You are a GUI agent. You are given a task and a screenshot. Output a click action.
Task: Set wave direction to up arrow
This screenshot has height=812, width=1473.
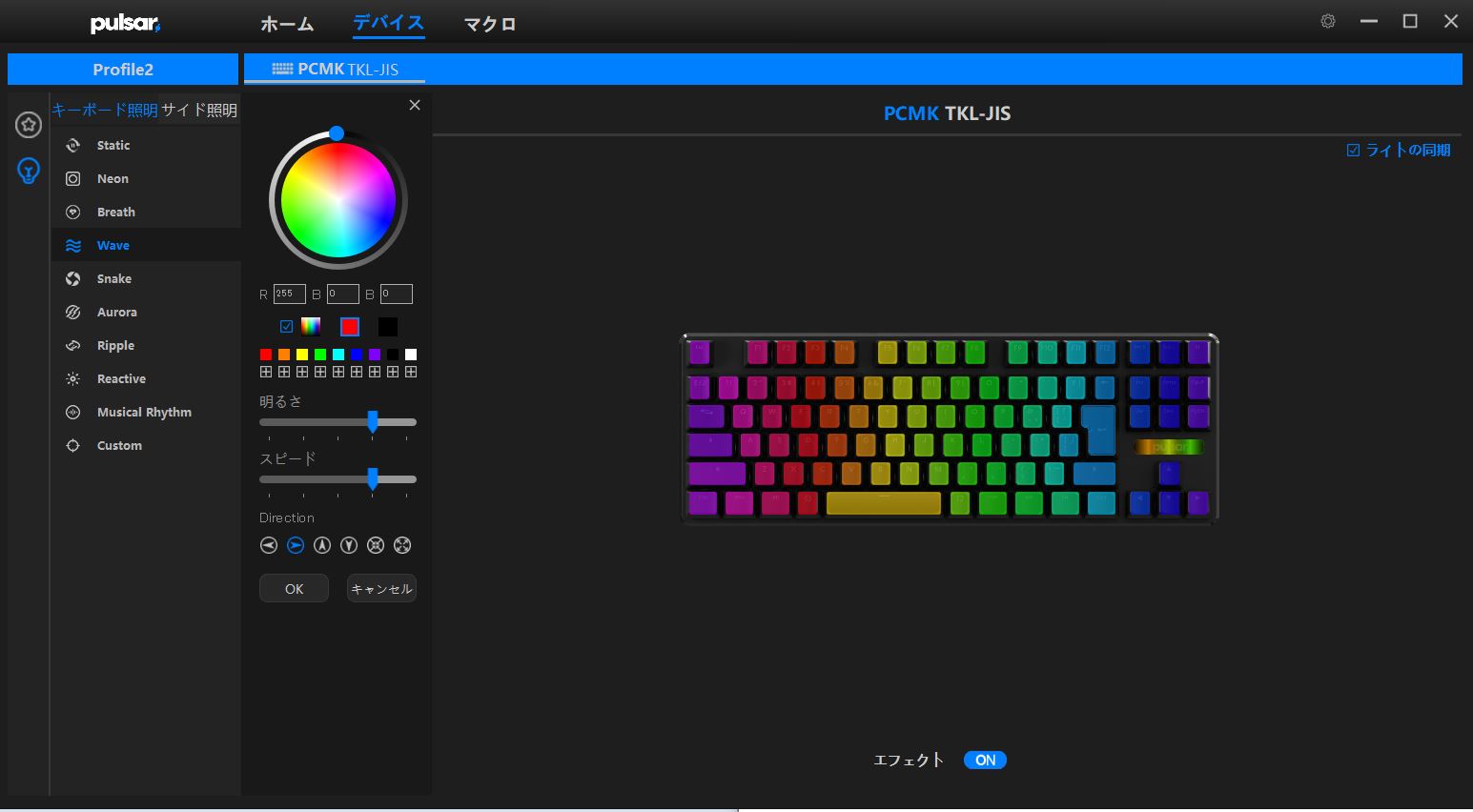point(322,545)
